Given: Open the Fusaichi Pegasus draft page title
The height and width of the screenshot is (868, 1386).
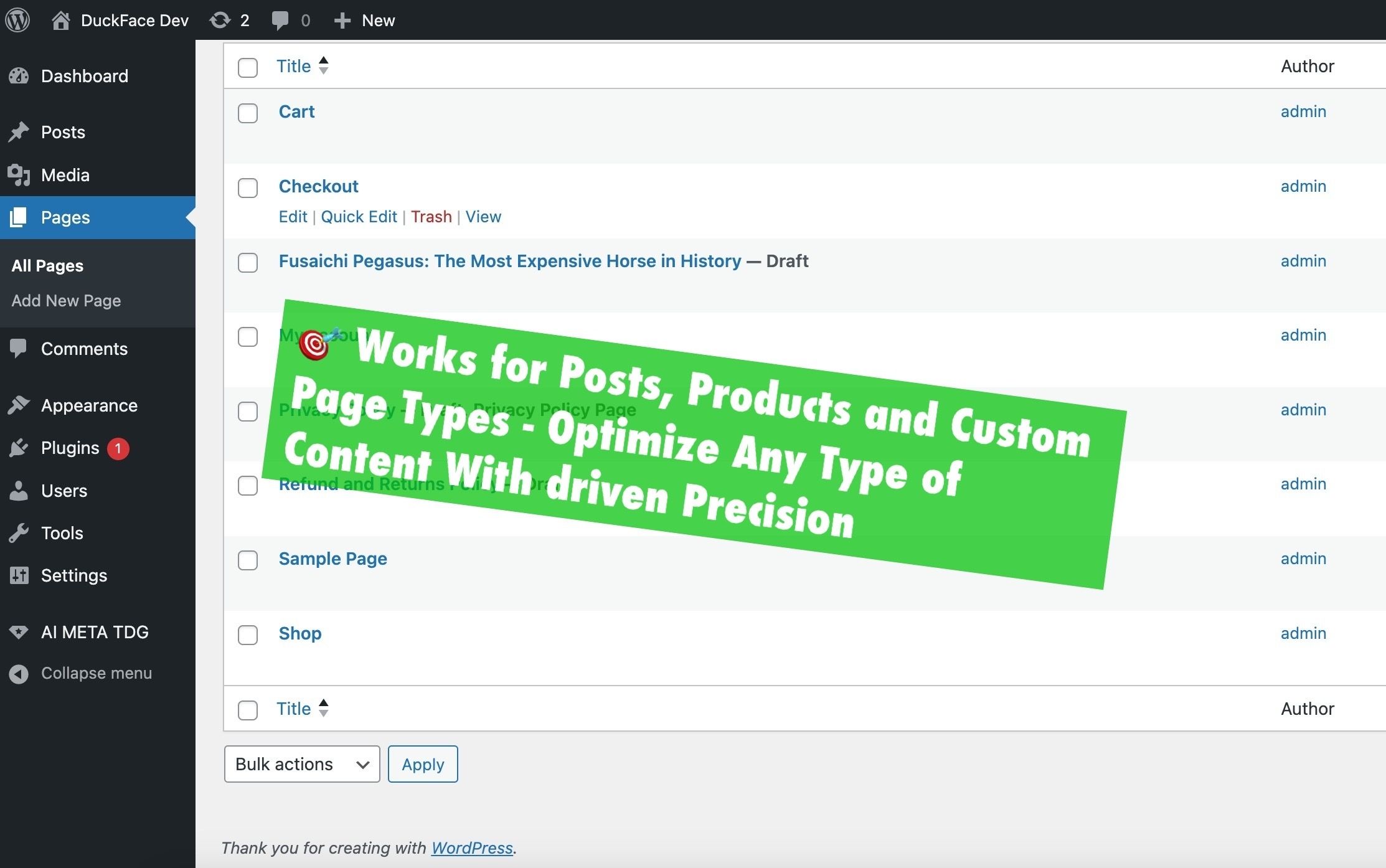Looking at the screenshot, I should click(509, 261).
